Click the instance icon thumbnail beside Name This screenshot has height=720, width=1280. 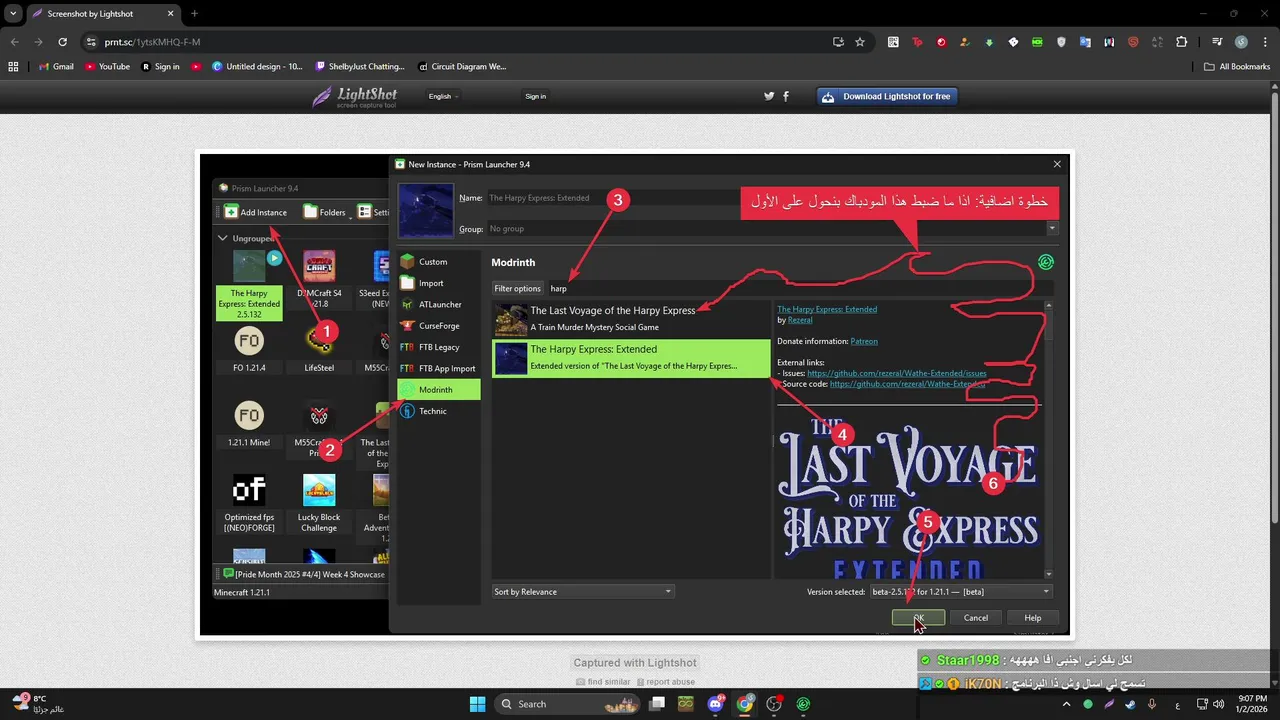click(x=425, y=210)
